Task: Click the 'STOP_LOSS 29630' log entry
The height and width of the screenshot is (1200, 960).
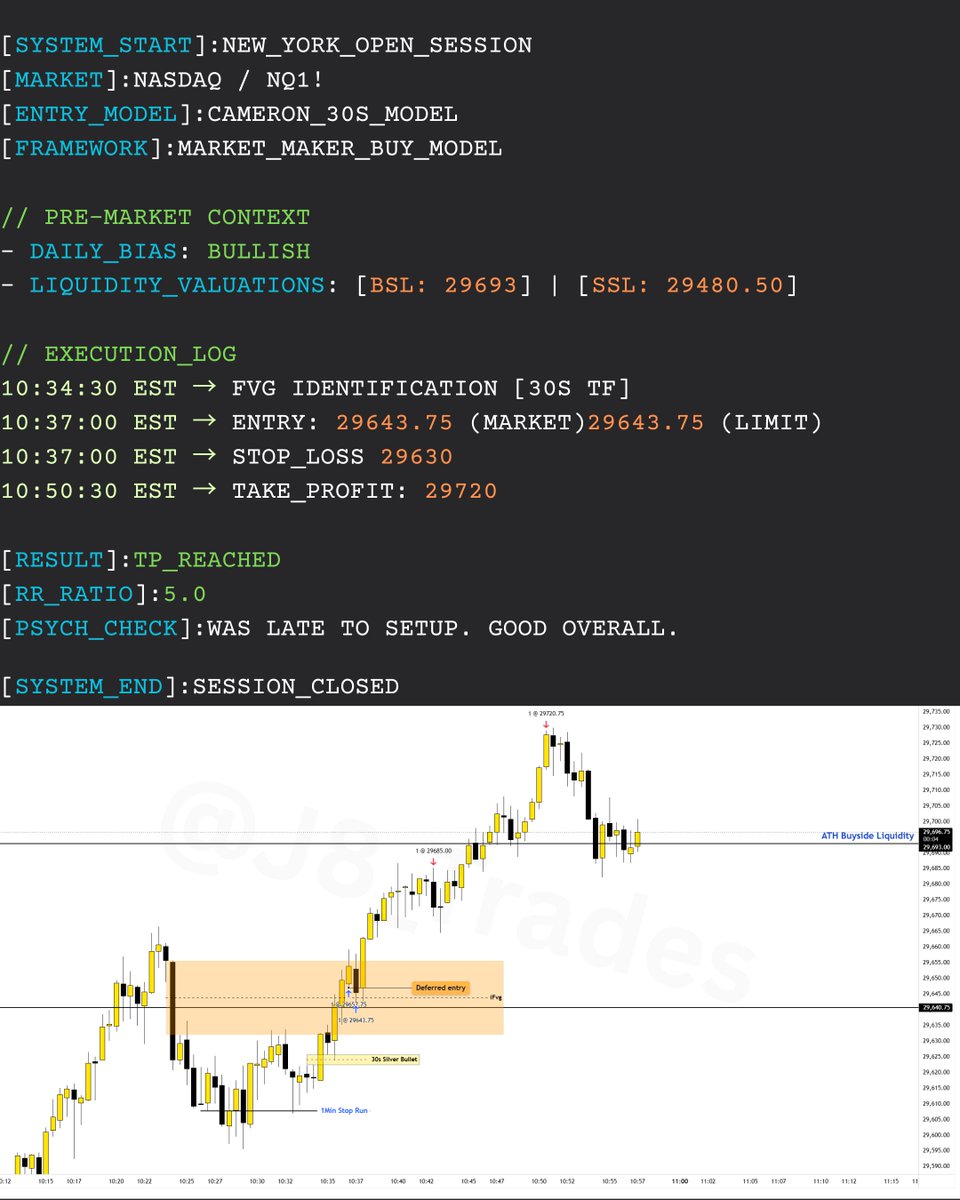Action: (342, 457)
